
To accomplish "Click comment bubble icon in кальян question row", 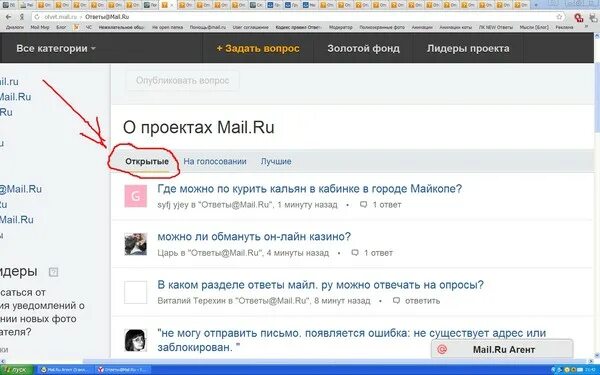I will click(364, 205).
